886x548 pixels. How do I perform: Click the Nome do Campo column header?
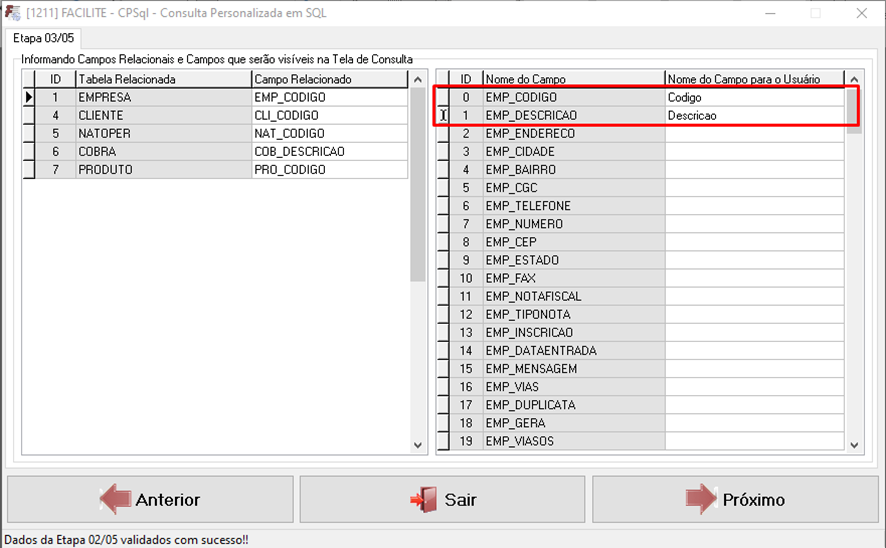click(573, 79)
